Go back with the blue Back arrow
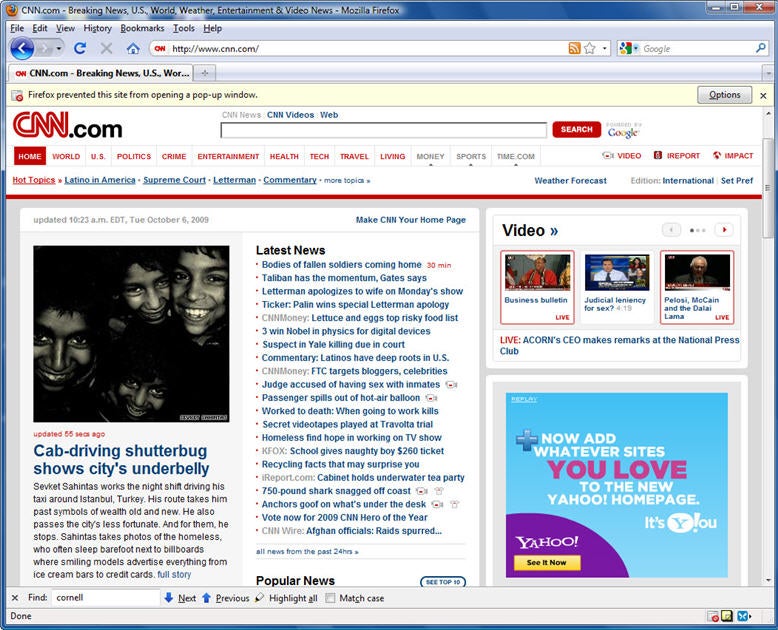This screenshot has height=630, width=778. tap(22, 49)
